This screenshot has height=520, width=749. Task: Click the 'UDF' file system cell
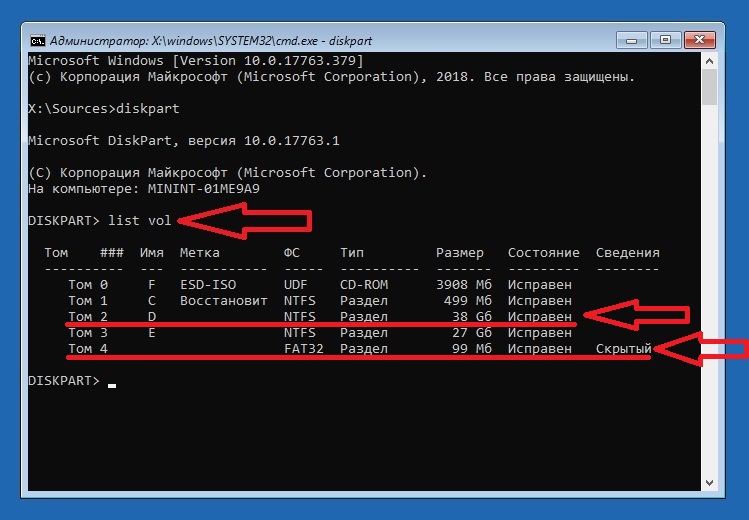click(x=296, y=285)
